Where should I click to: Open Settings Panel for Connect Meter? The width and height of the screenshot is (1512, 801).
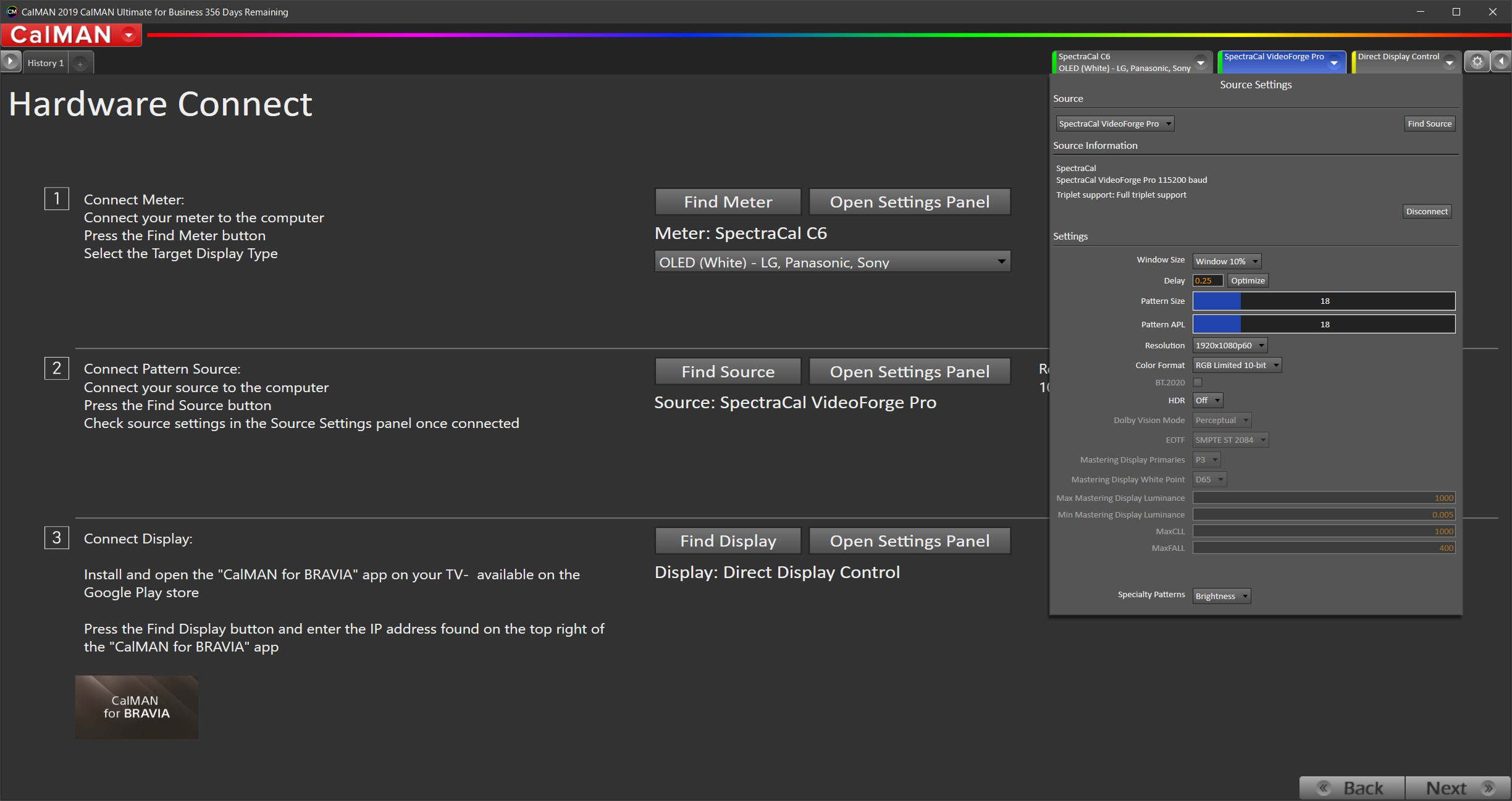910,202
